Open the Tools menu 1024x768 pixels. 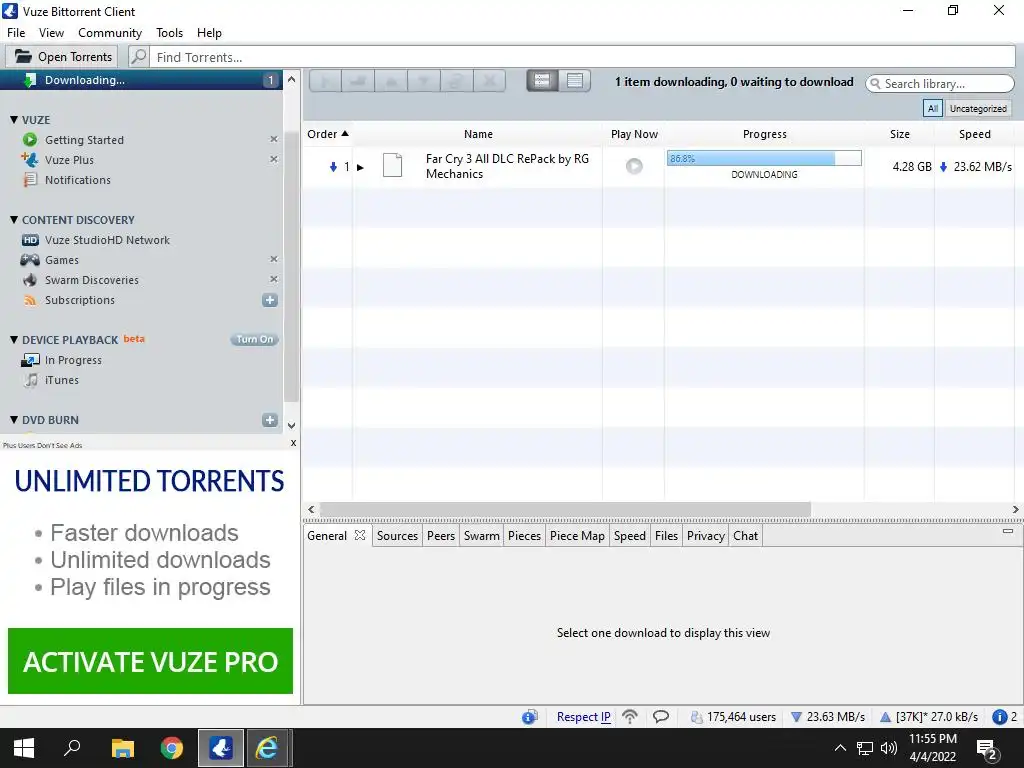tap(169, 33)
